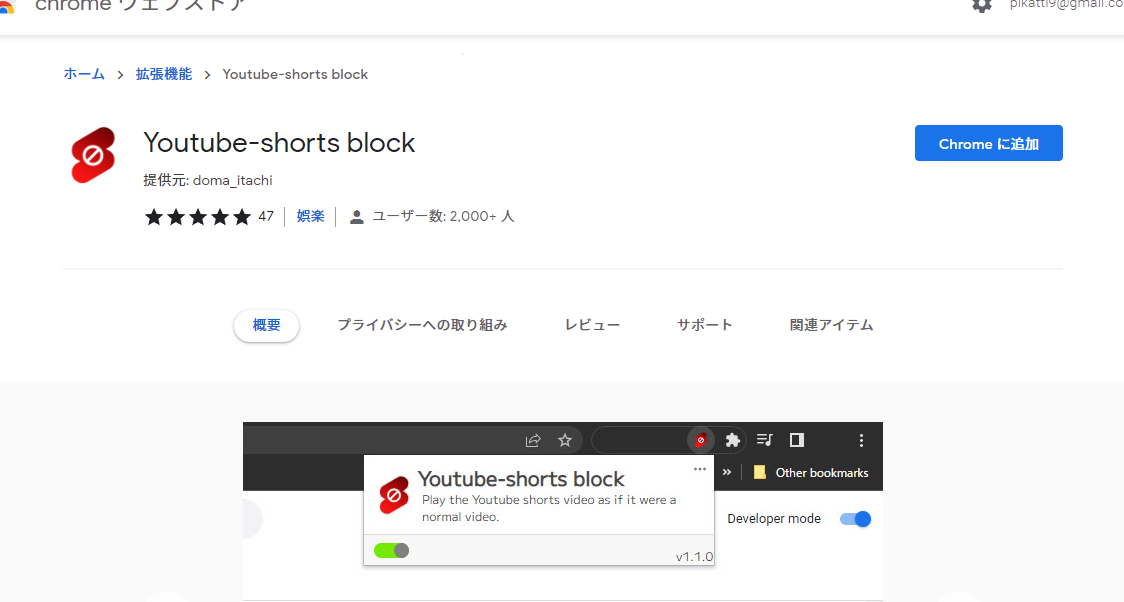Click the v1.1.0 version label

[694, 557]
